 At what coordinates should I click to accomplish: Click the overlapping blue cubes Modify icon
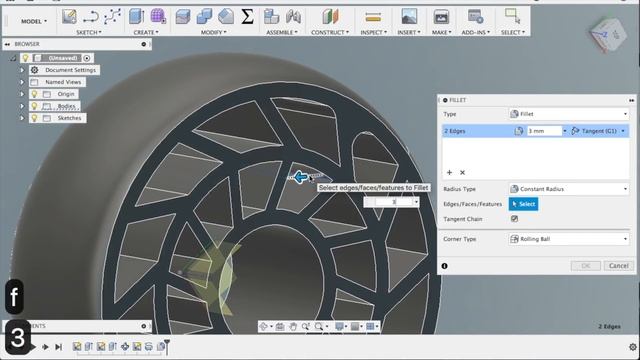[x=204, y=17]
